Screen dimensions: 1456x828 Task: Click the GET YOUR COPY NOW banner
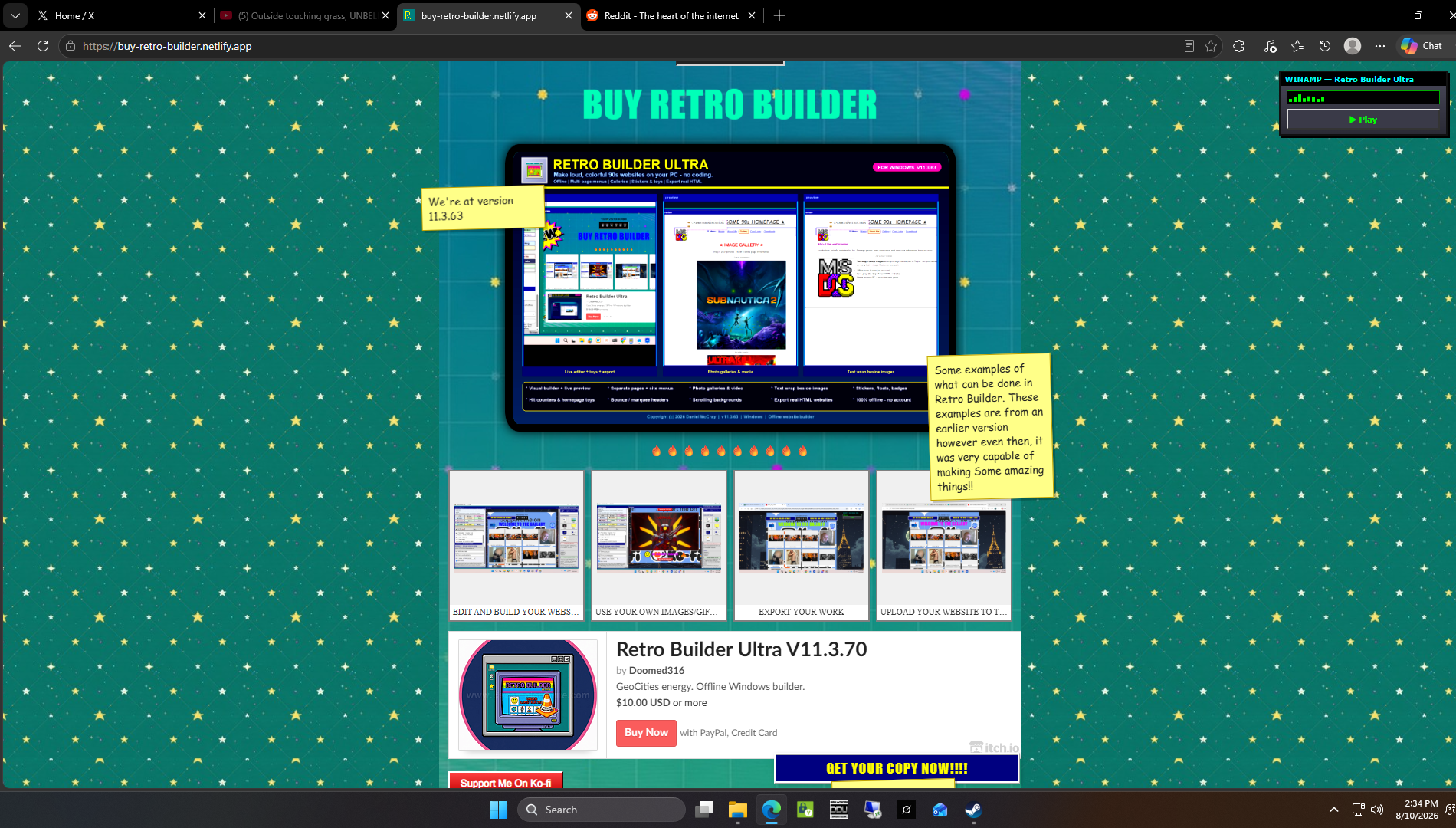[x=897, y=768]
